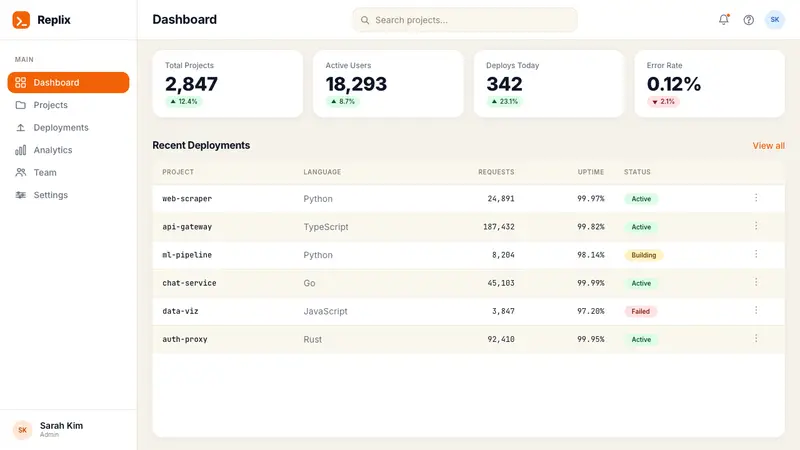Sort by STATUS column header

[x=637, y=172]
